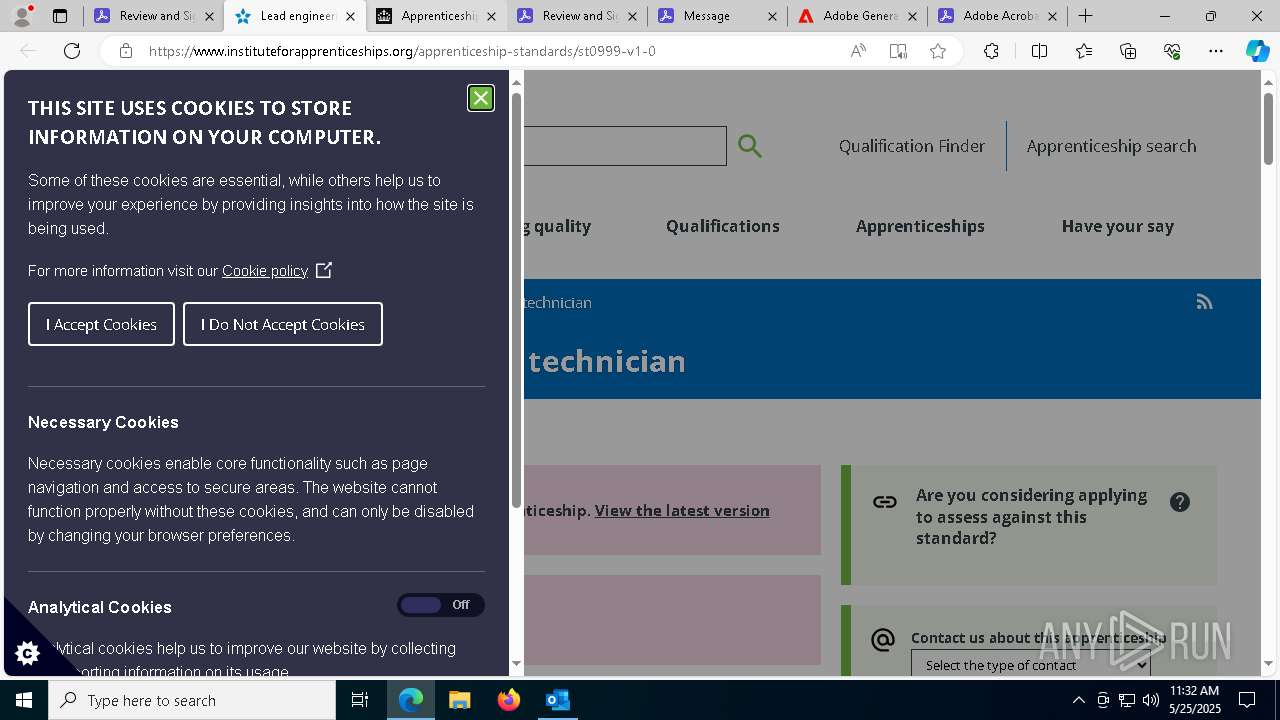The image size is (1280, 720).
Task: Open Favorites list
Action: coord(1084,51)
